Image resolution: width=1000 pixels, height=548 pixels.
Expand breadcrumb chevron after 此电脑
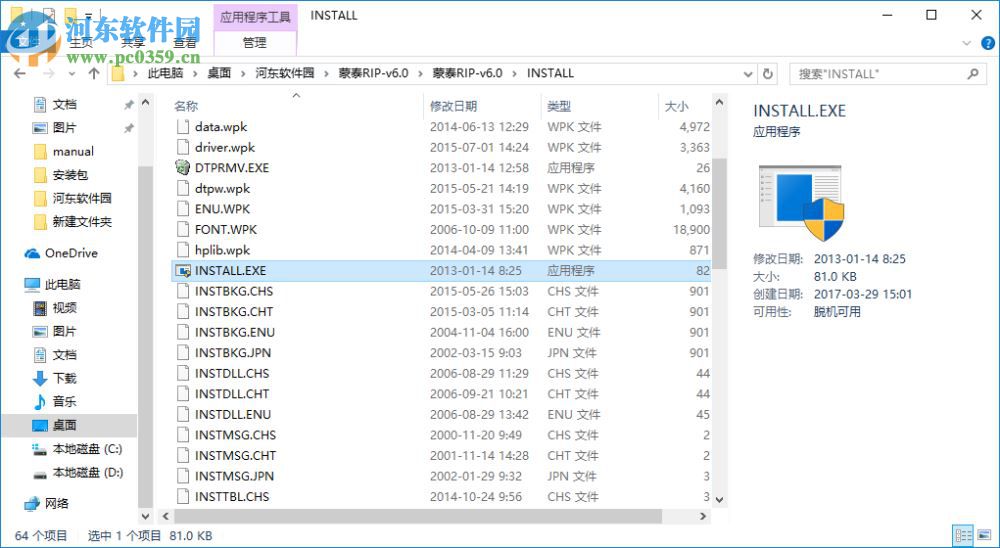(x=195, y=74)
